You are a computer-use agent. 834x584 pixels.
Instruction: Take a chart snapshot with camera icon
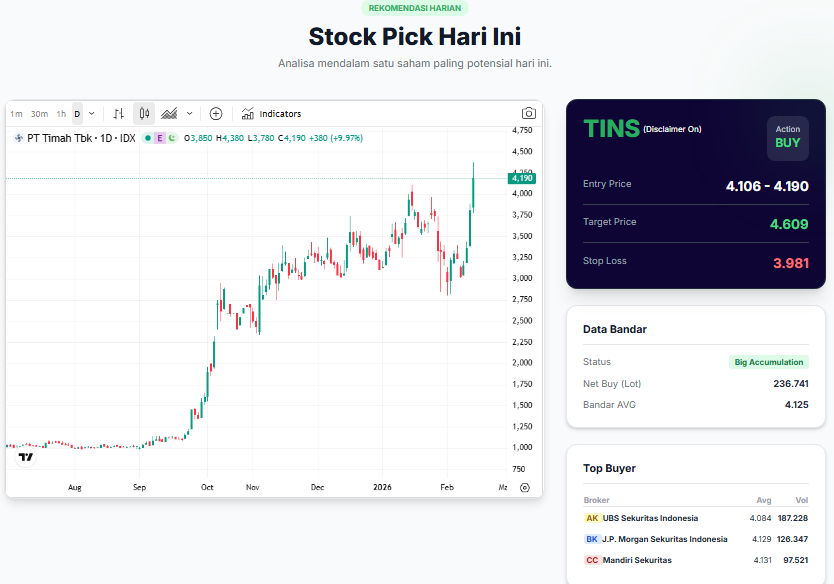[528, 114]
